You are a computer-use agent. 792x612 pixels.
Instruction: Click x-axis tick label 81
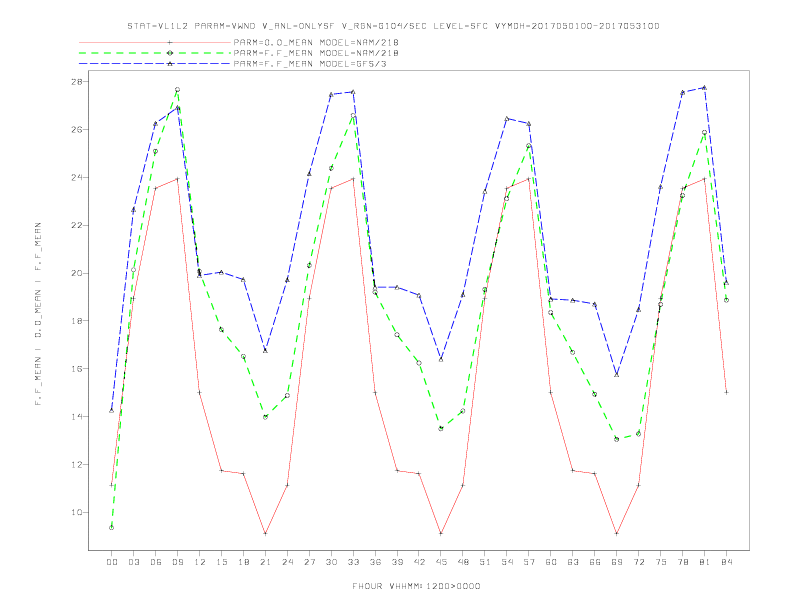click(705, 562)
